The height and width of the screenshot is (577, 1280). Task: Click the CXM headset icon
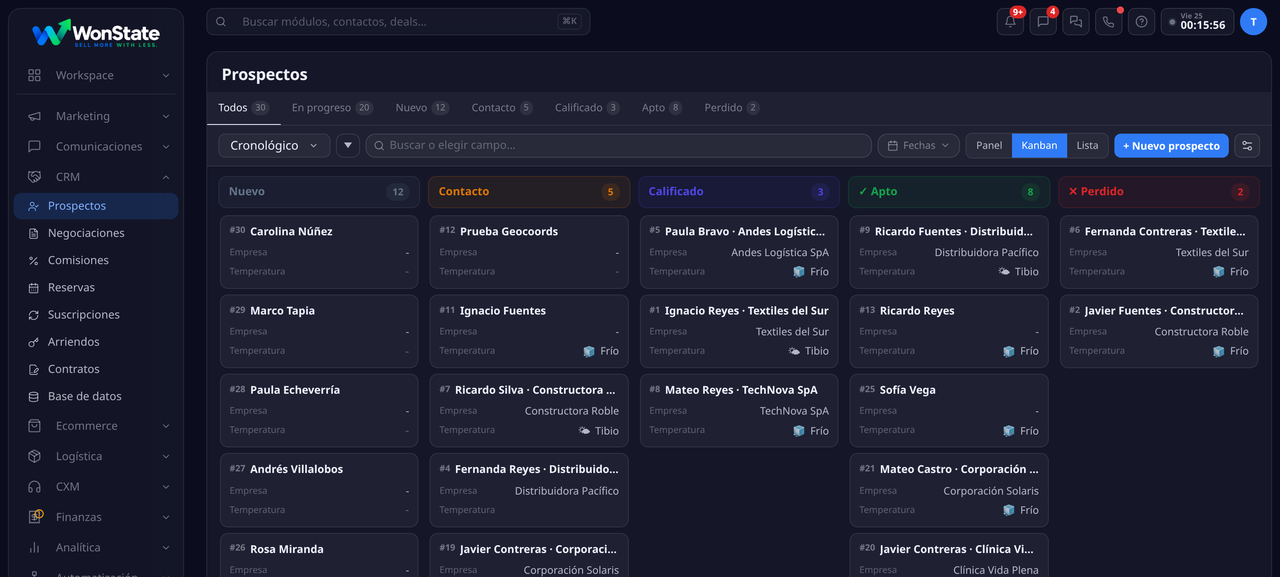point(35,487)
